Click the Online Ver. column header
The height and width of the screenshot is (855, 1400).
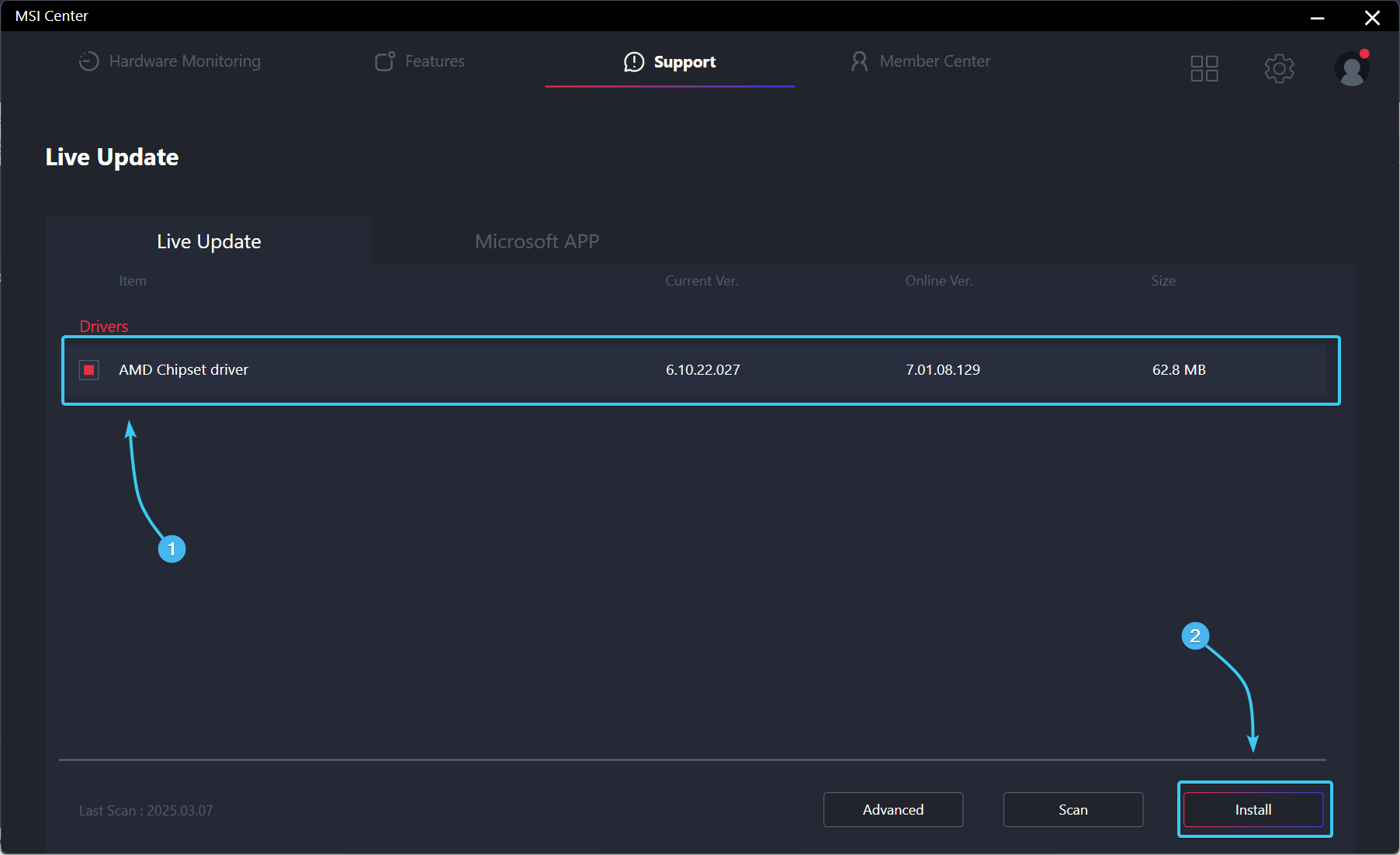coord(939,281)
